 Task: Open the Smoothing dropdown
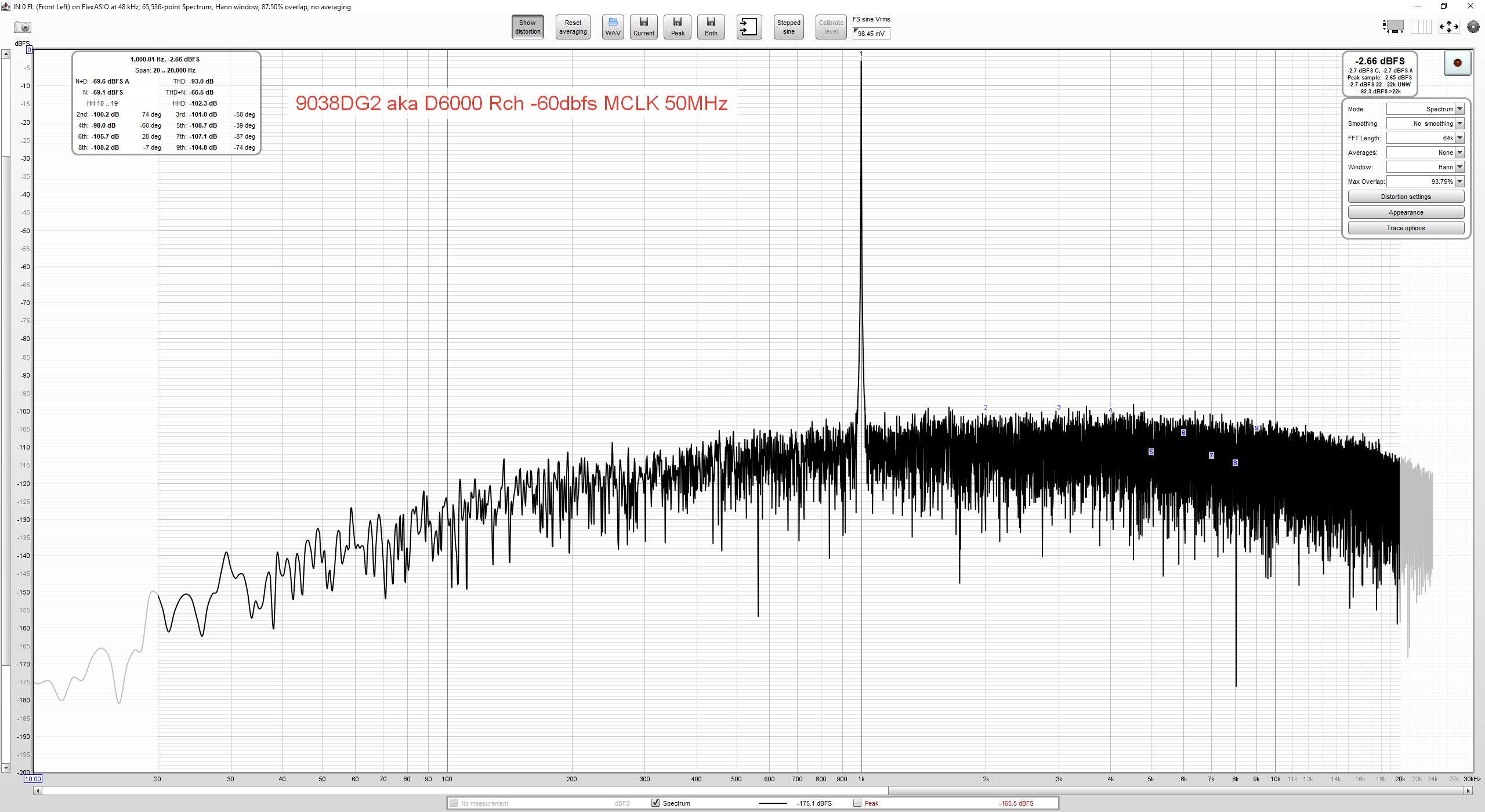tap(1459, 124)
